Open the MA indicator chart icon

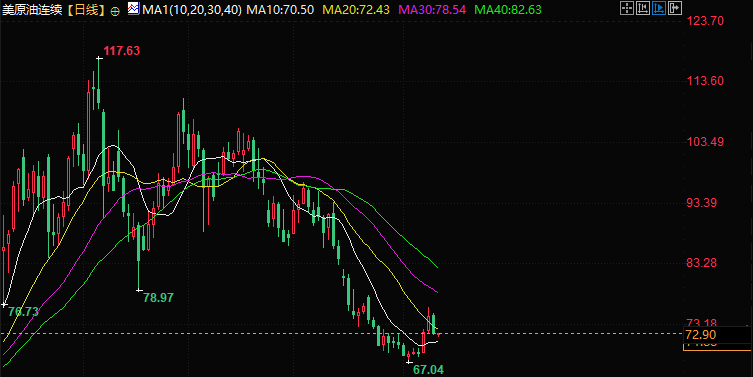click(134, 8)
